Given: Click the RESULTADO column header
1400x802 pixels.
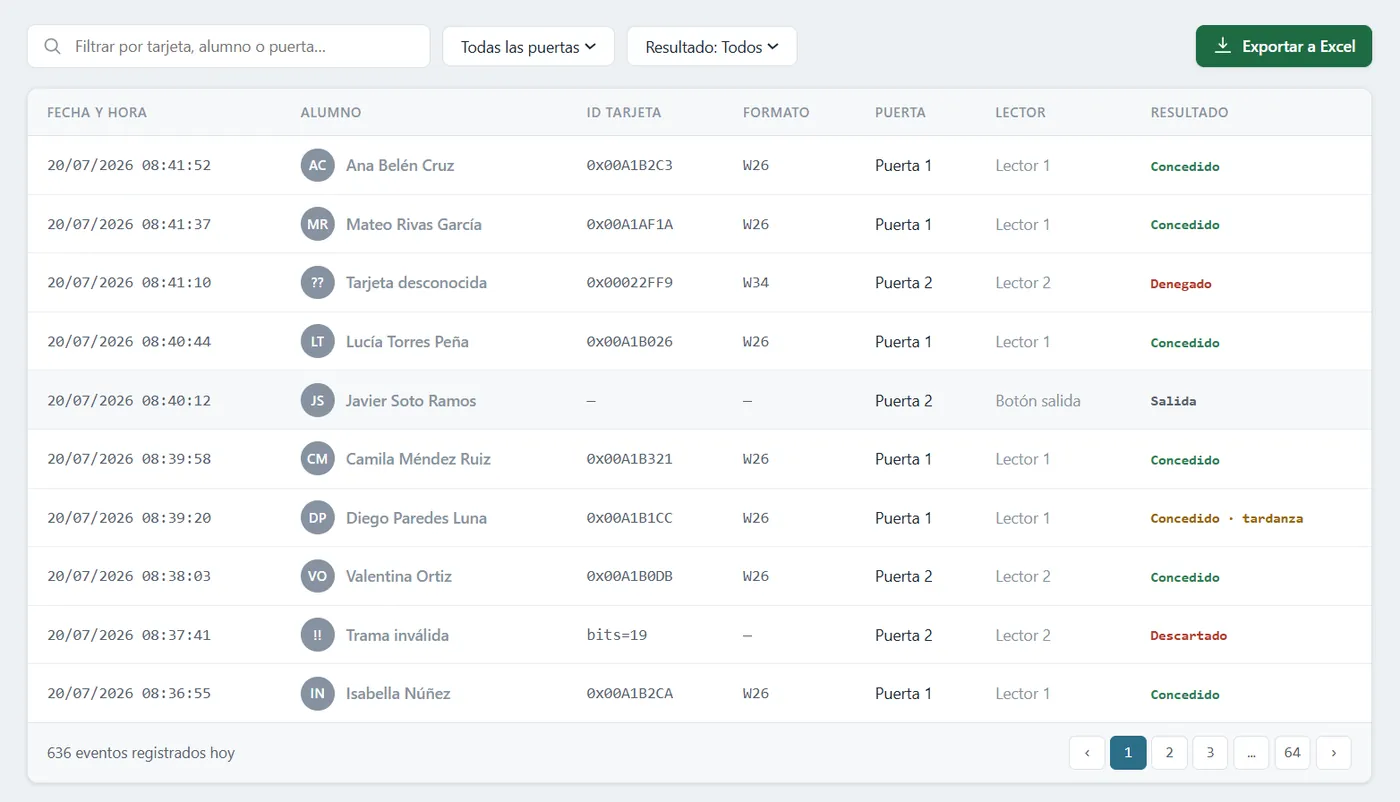Looking at the screenshot, I should tap(1190, 112).
